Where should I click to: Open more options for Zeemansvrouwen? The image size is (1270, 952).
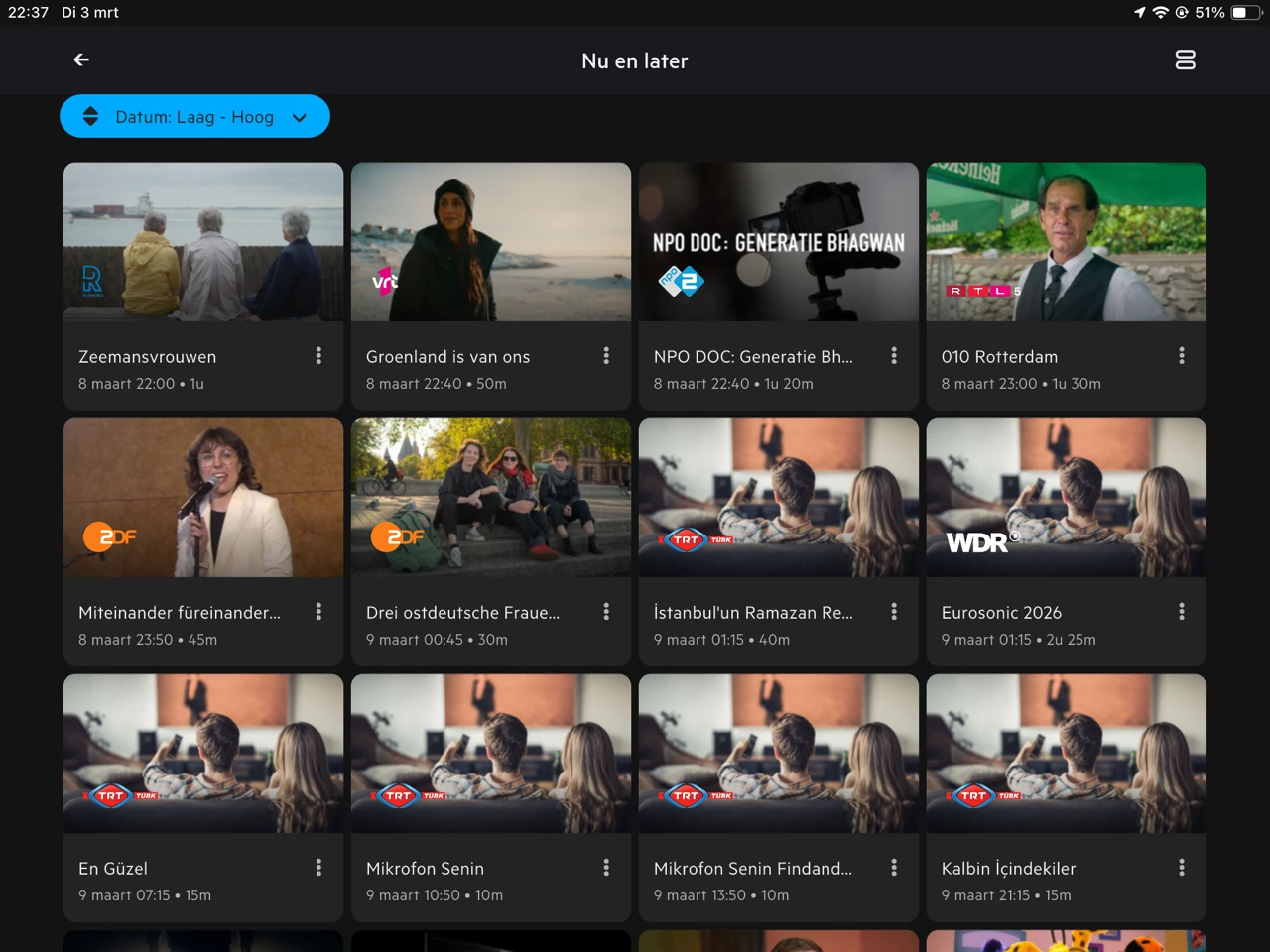pyautogui.click(x=318, y=355)
